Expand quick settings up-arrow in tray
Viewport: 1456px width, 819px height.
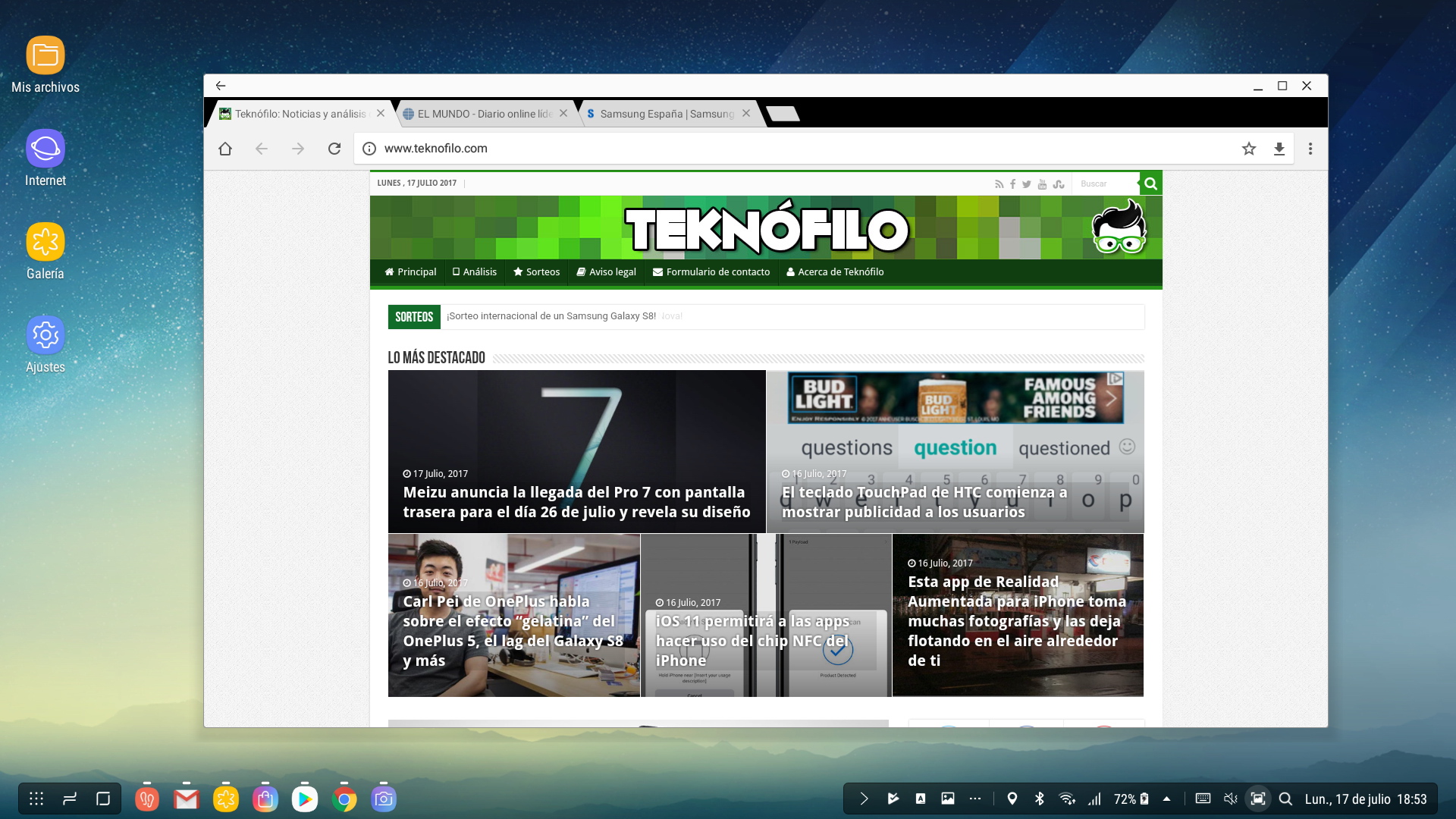[x=1167, y=799]
